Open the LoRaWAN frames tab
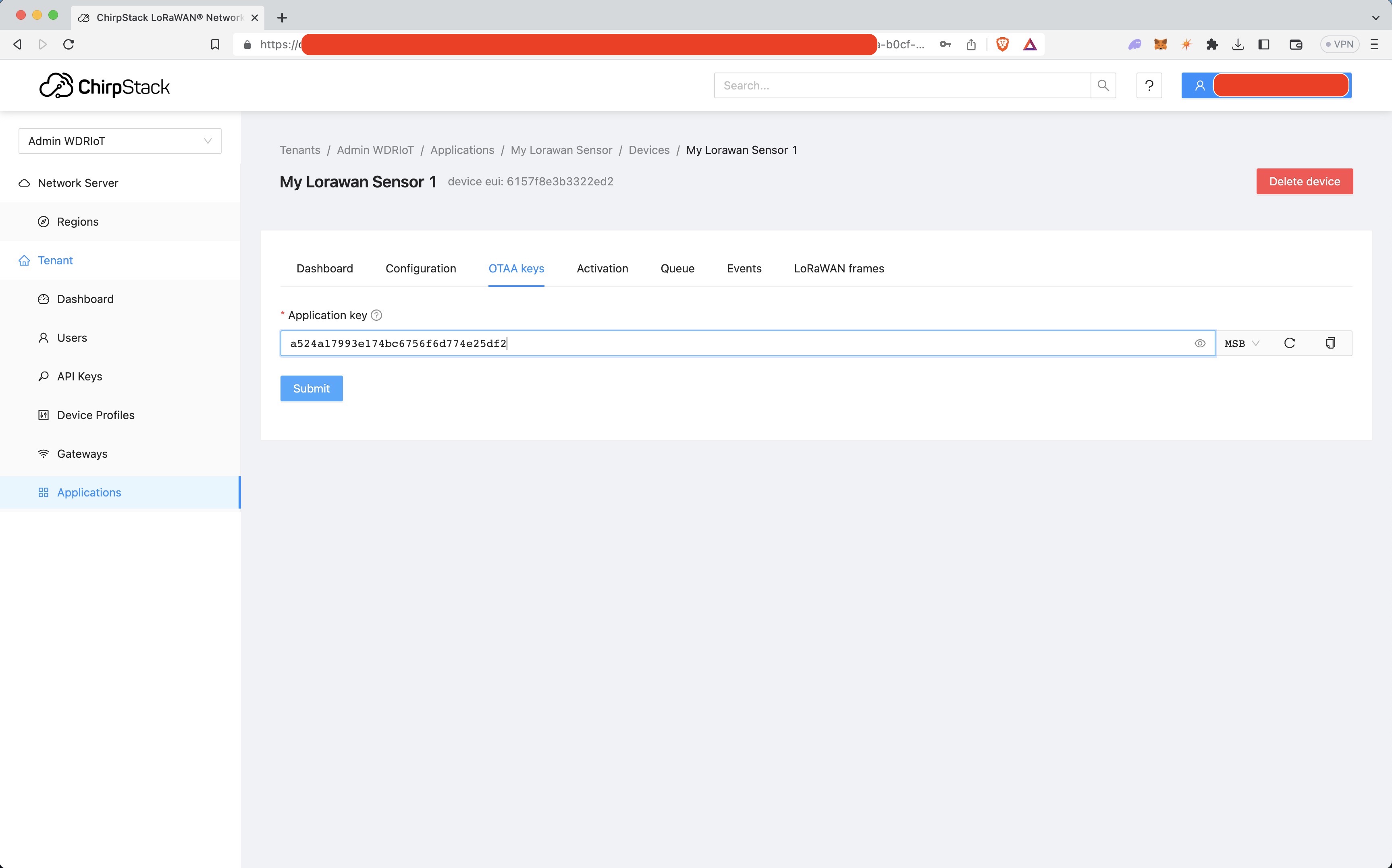This screenshot has width=1392, height=868. [838, 269]
